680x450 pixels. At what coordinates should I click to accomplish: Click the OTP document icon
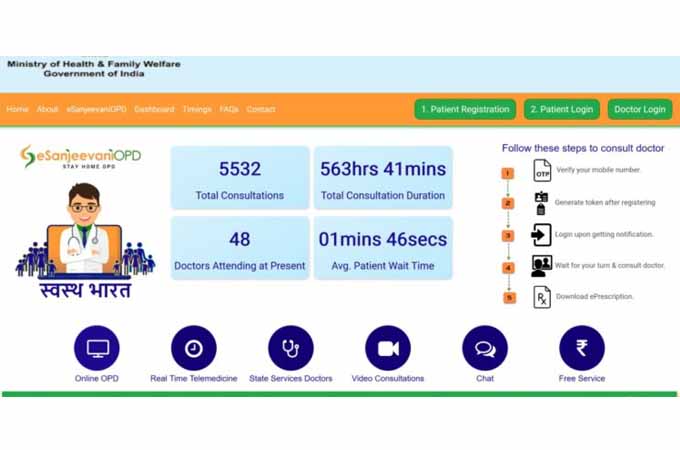click(x=542, y=170)
